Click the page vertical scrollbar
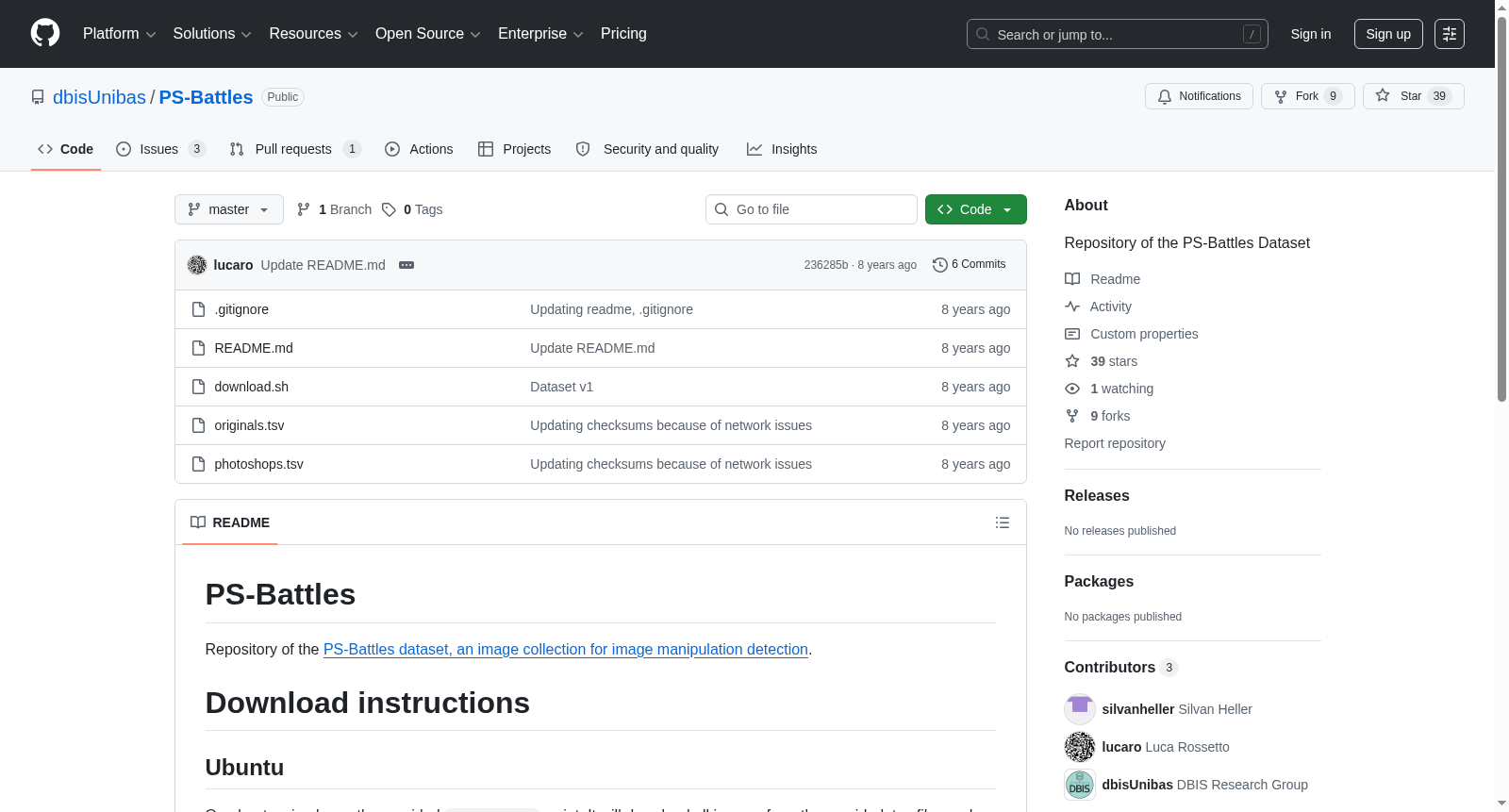Viewport: 1509px width, 812px height. point(1501,207)
